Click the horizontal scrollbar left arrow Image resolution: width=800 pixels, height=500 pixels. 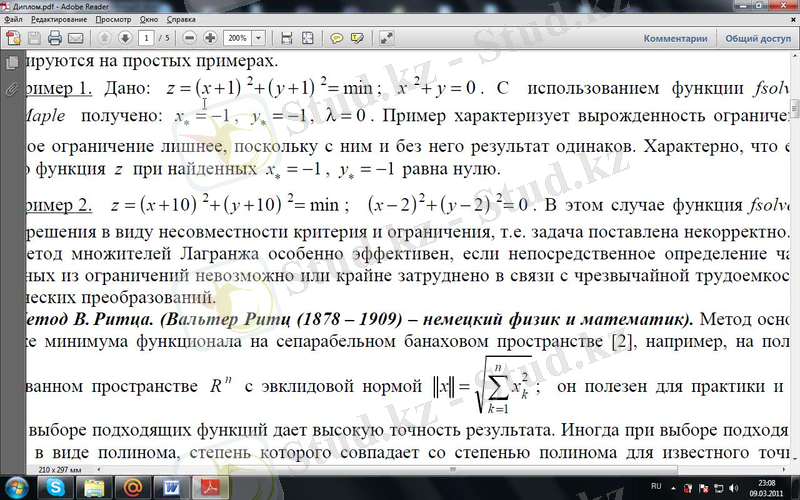coord(98,469)
